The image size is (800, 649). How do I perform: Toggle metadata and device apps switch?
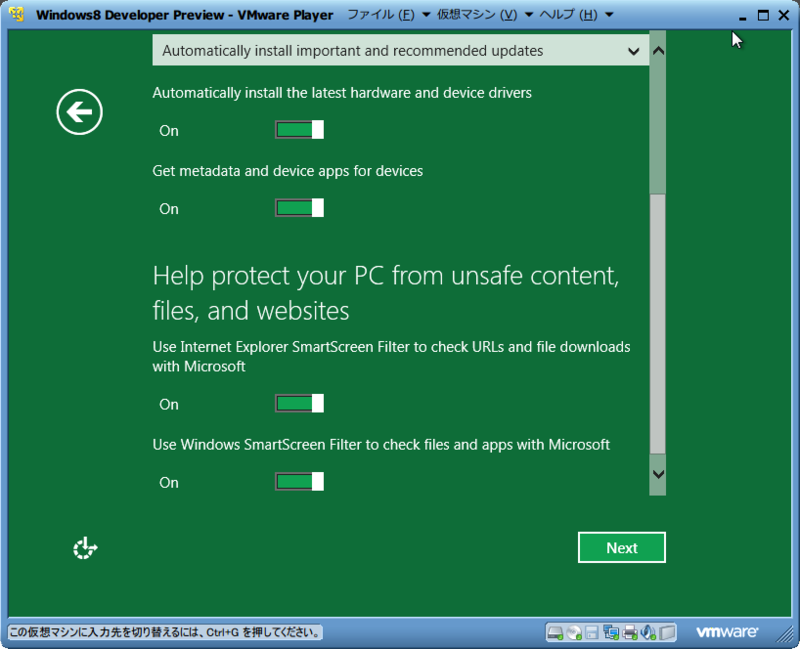coord(299,208)
